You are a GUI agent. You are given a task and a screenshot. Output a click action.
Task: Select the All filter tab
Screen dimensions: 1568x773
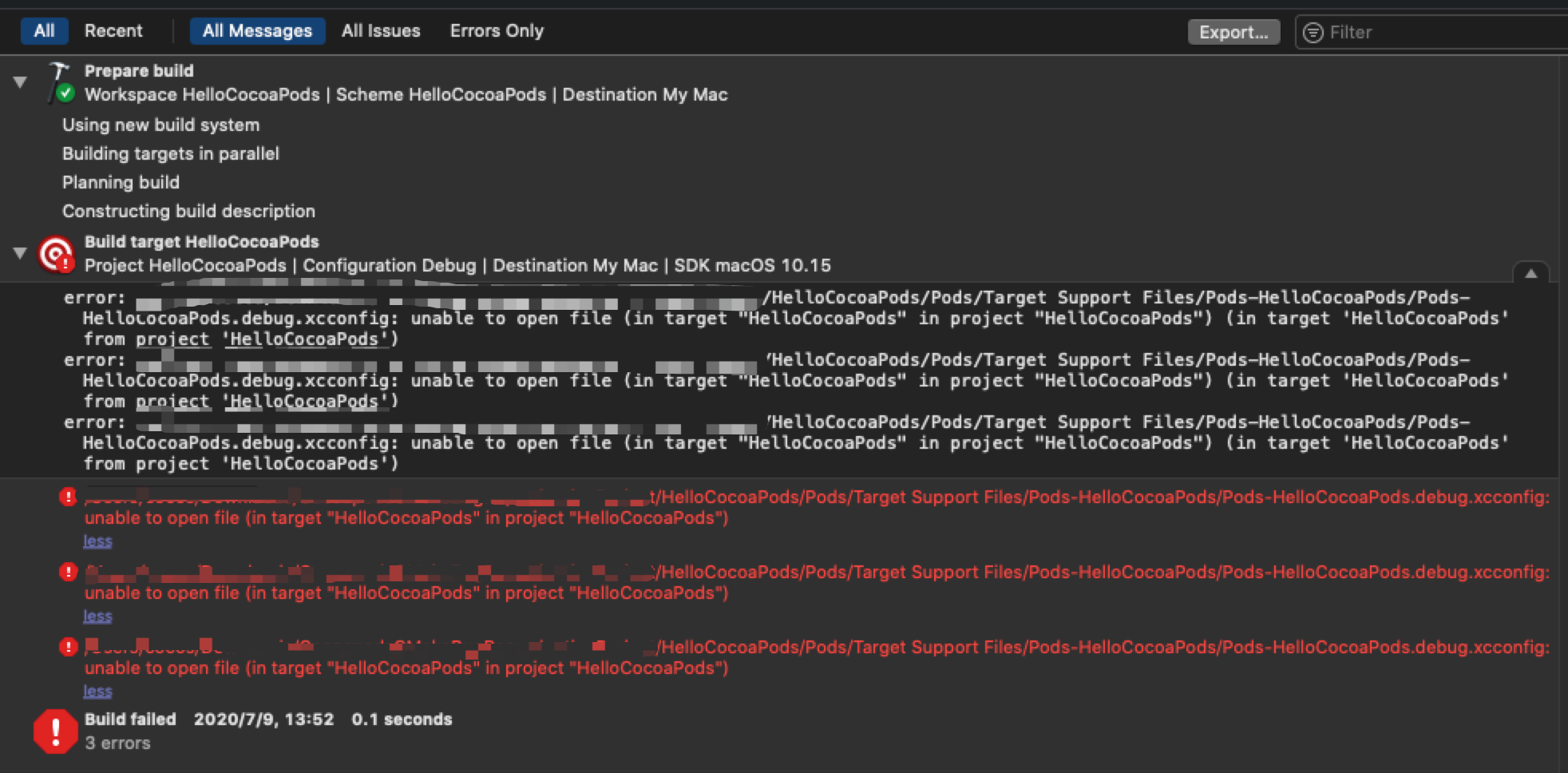point(45,31)
